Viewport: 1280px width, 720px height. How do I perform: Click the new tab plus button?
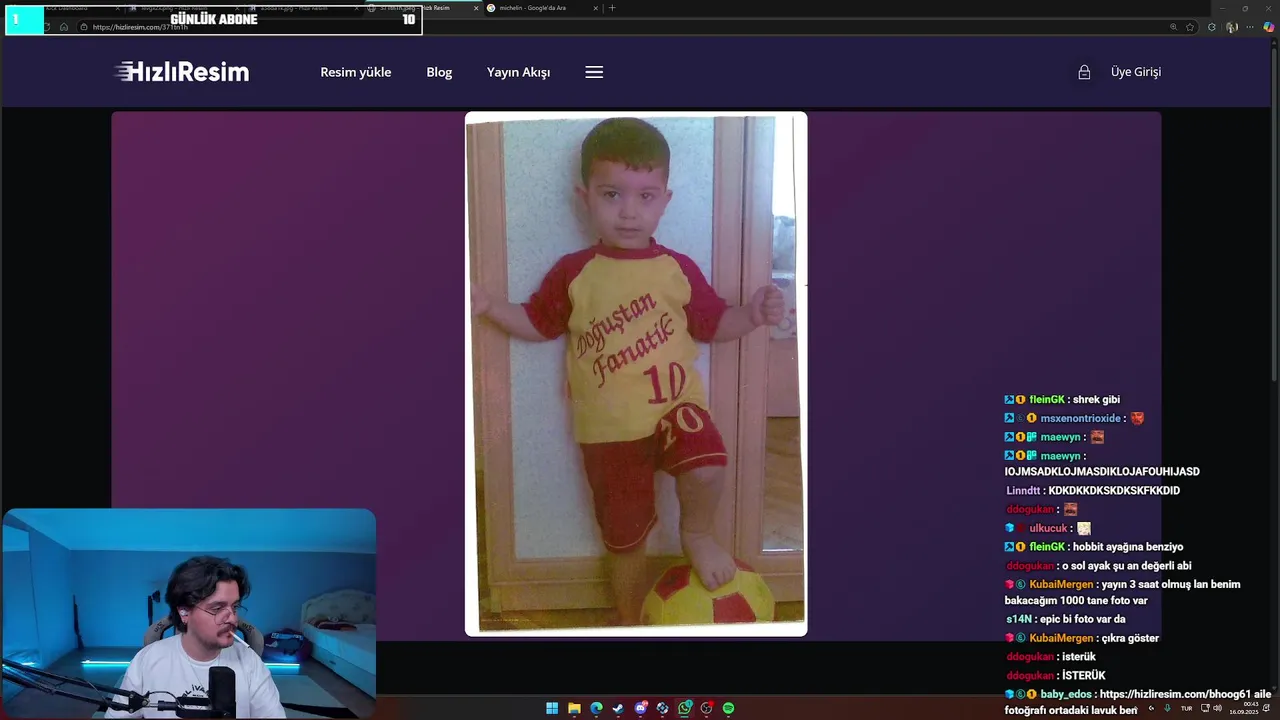point(612,8)
